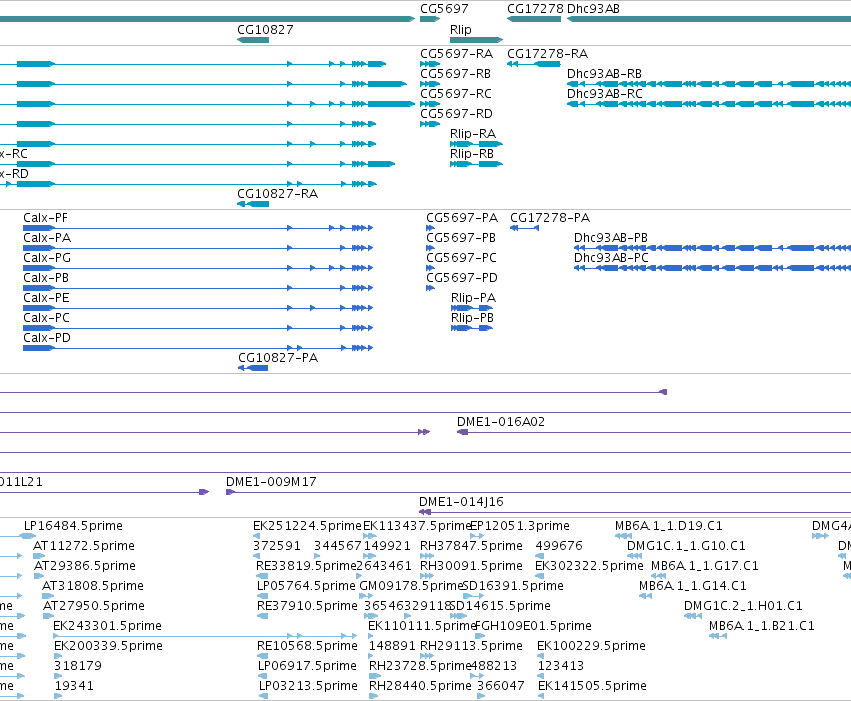Select EST DMG1C.2_1.H01.C1
Image resolution: width=851 pixels, height=701 pixels.
[x=743, y=606]
